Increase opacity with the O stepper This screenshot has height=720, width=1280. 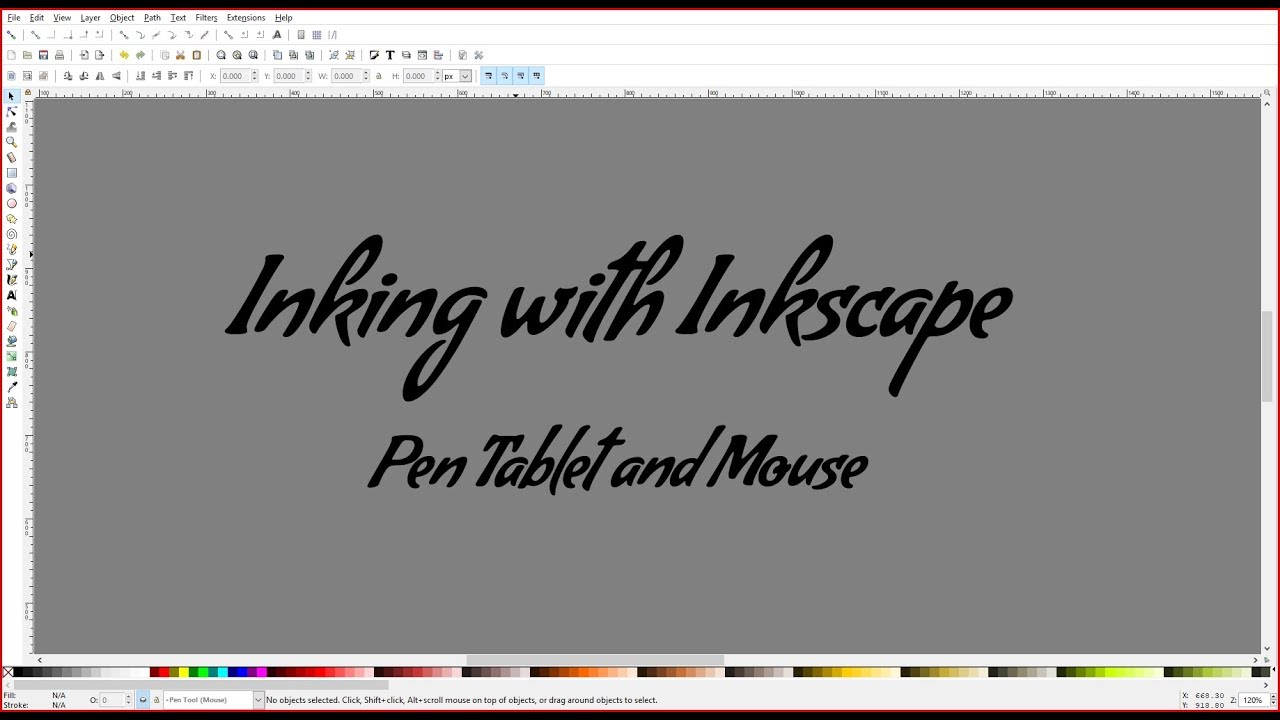point(128,697)
